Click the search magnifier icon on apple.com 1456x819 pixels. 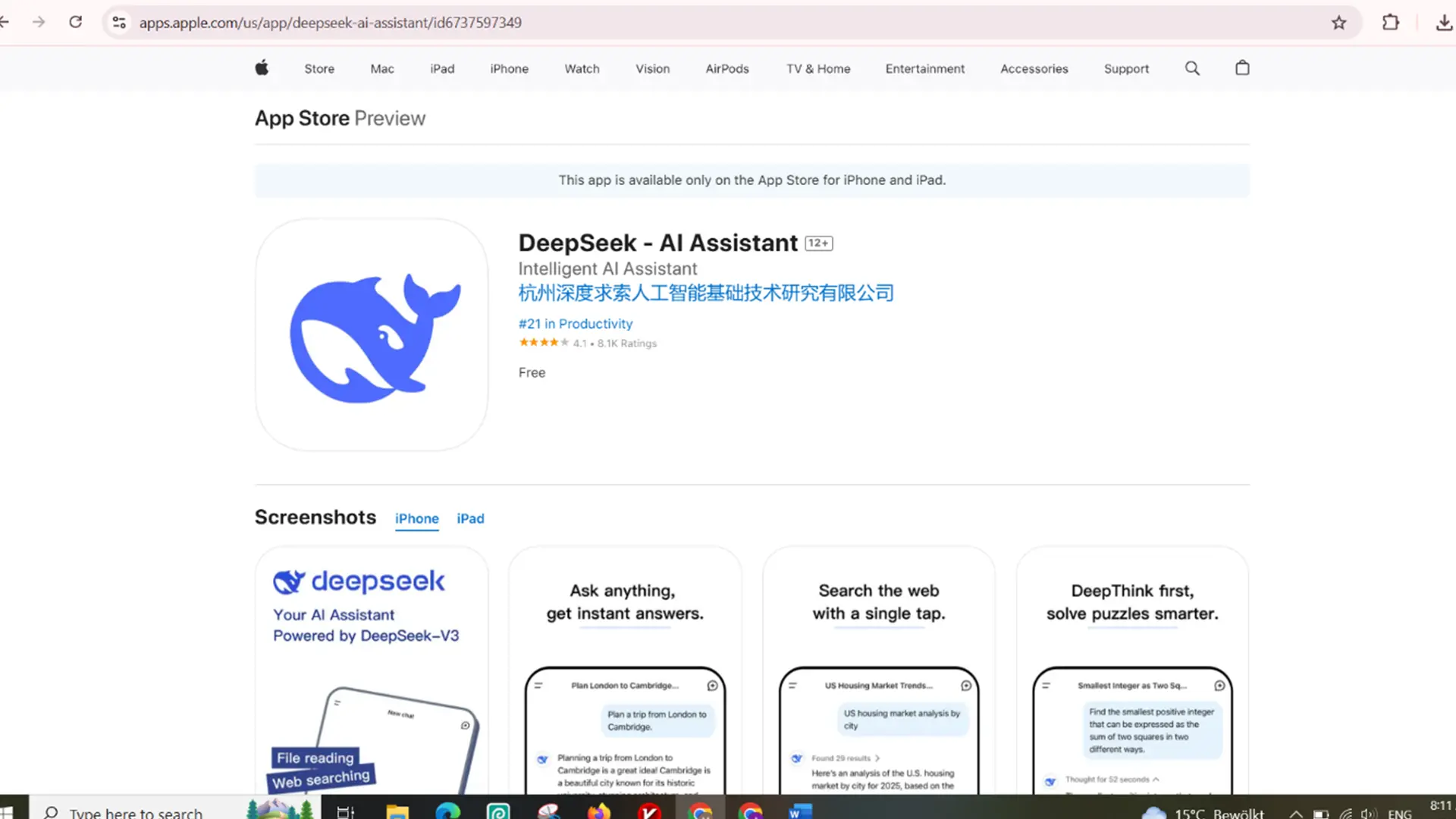[1192, 68]
